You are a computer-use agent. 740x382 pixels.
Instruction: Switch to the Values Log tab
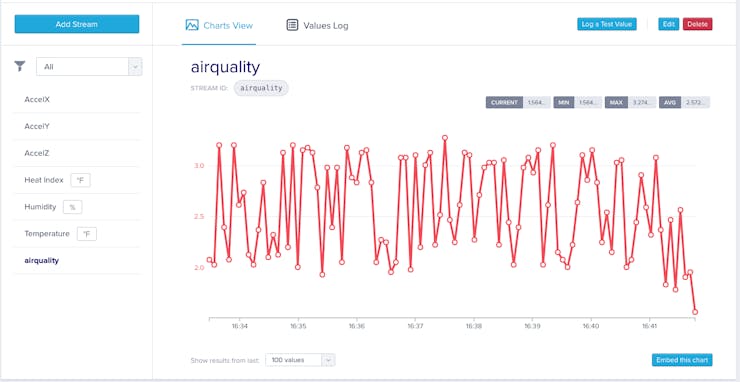coord(317,25)
